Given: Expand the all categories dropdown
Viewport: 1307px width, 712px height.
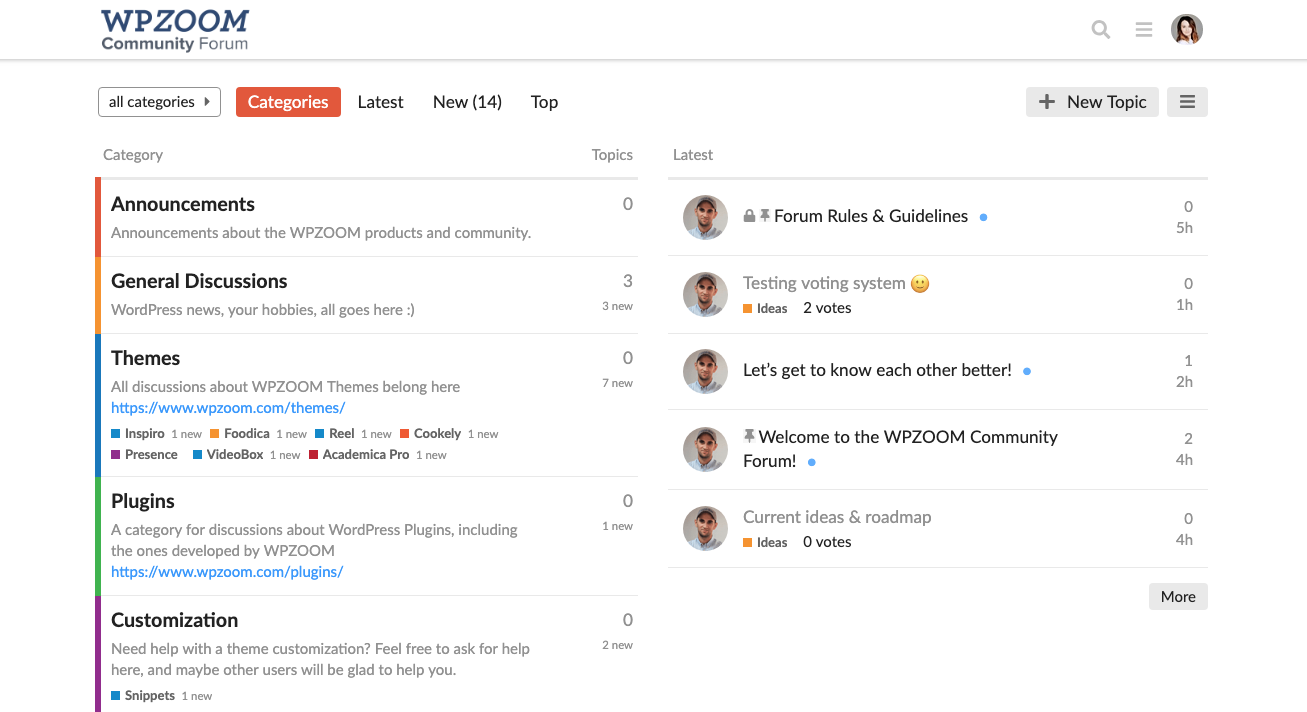Looking at the screenshot, I should coord(159,102).
